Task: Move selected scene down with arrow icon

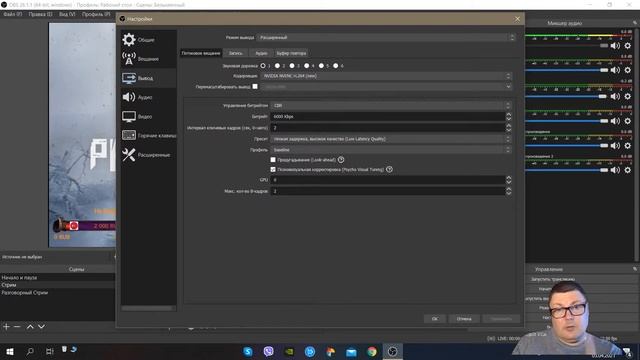Action: point(41,327)
